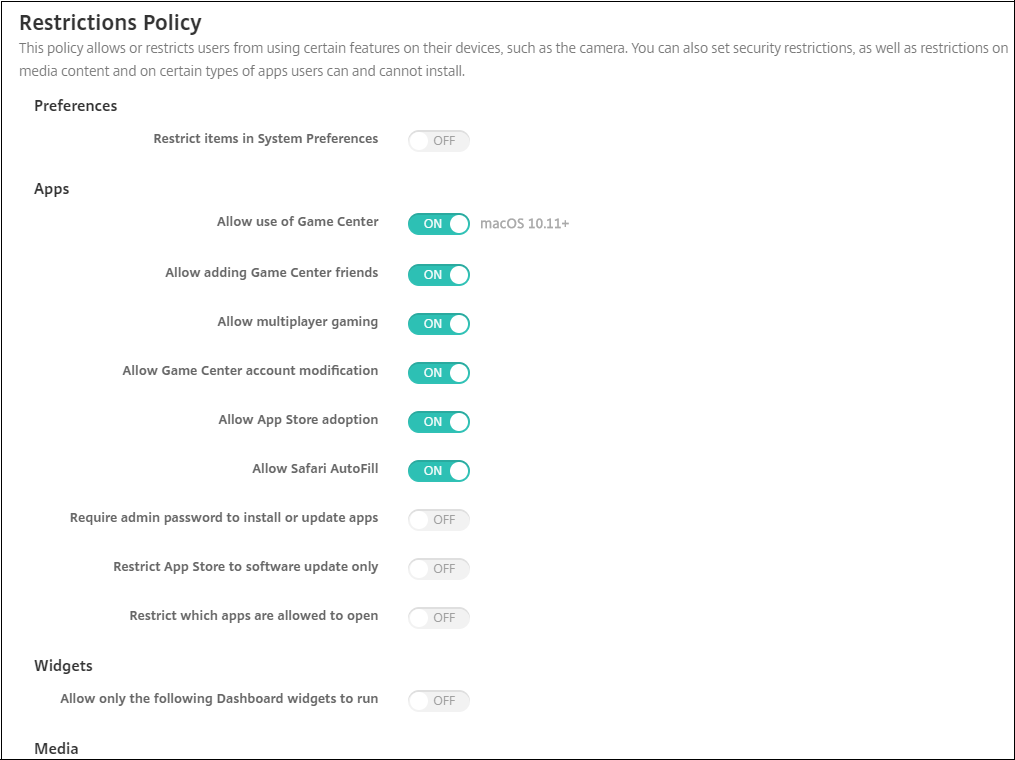Switch off Allow multiplayer gaming toggle
This screenshot has width=1015, height=760.
click(x=438, y=324)
